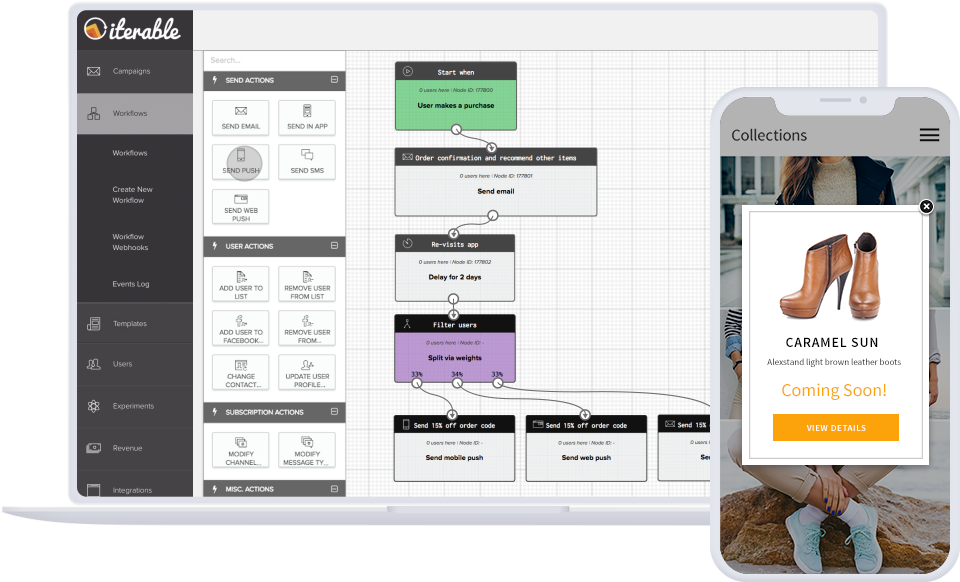Collapse the Subscription Actions section
The width and height of the screenshot is (960, 582).
(334, 412)
